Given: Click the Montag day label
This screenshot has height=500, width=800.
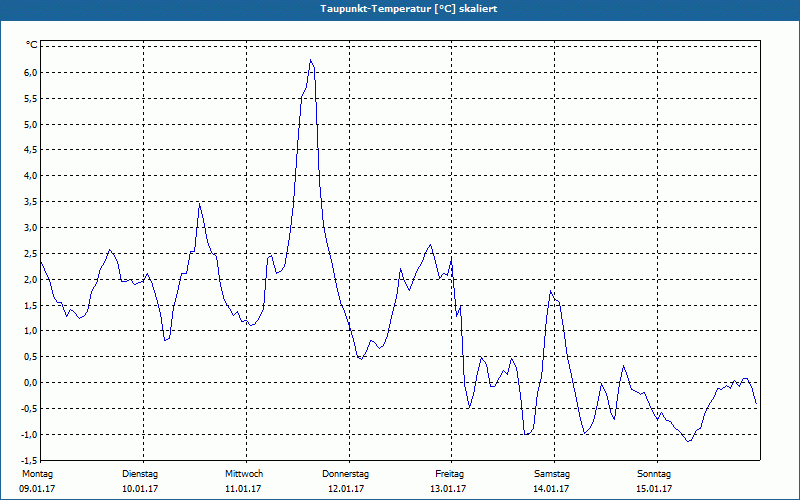Looking at the screenshot, I should pos(37,474).
